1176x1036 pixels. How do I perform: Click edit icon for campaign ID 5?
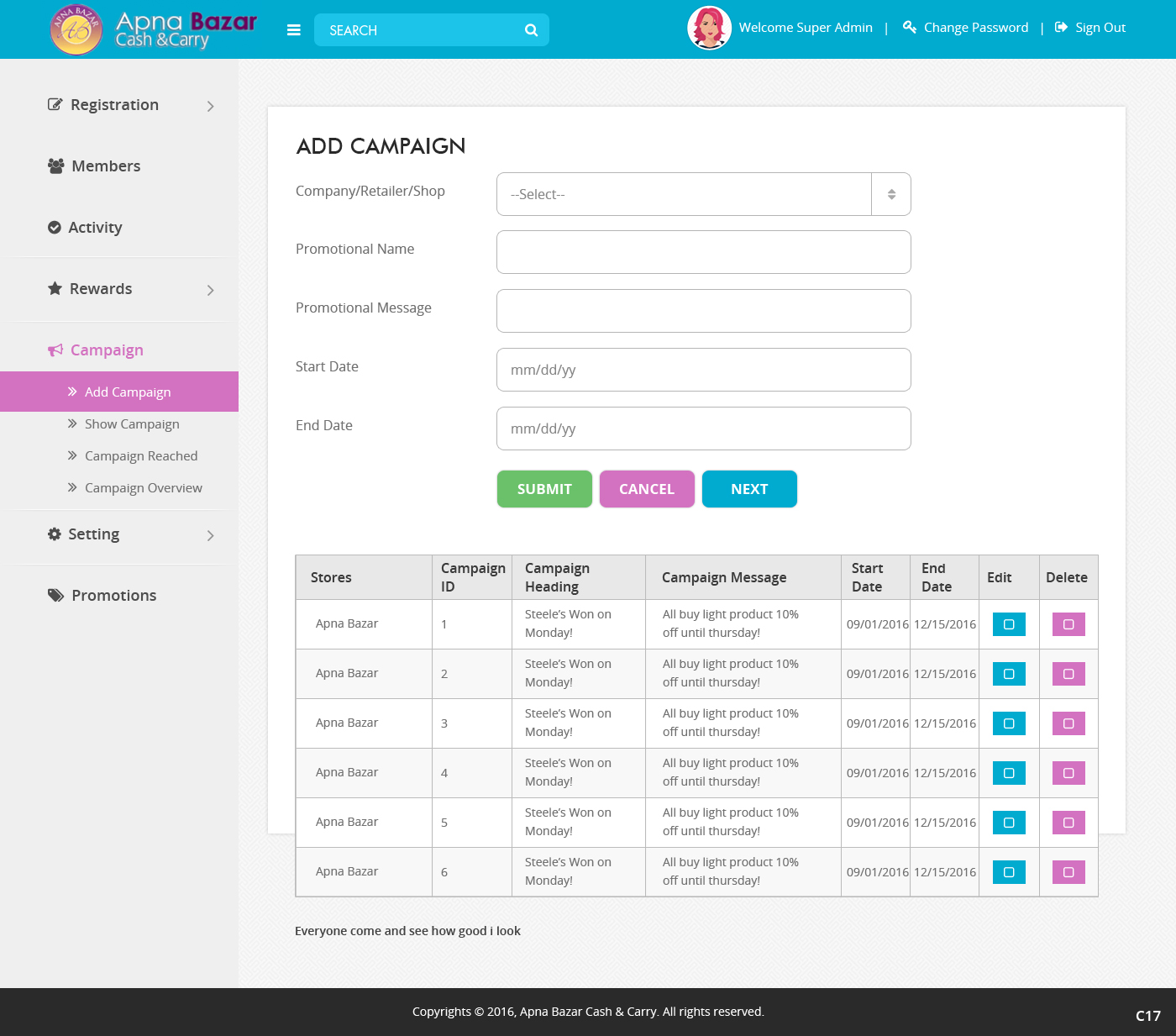click(x=1009, y=823)
